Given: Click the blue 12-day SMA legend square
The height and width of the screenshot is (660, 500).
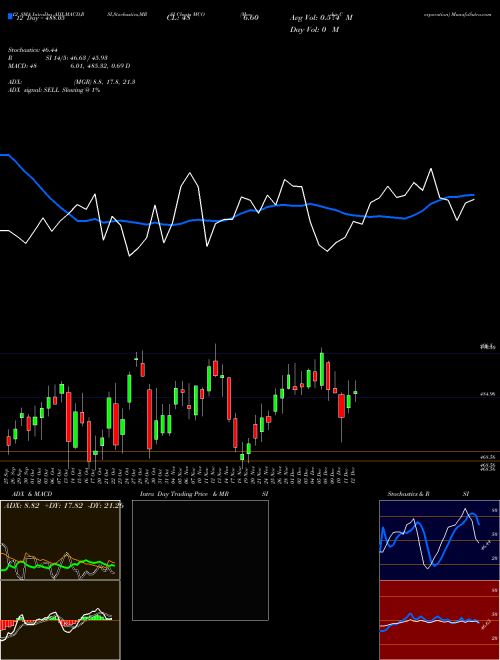Looking at the screenshot, I should tap(10, 16).
